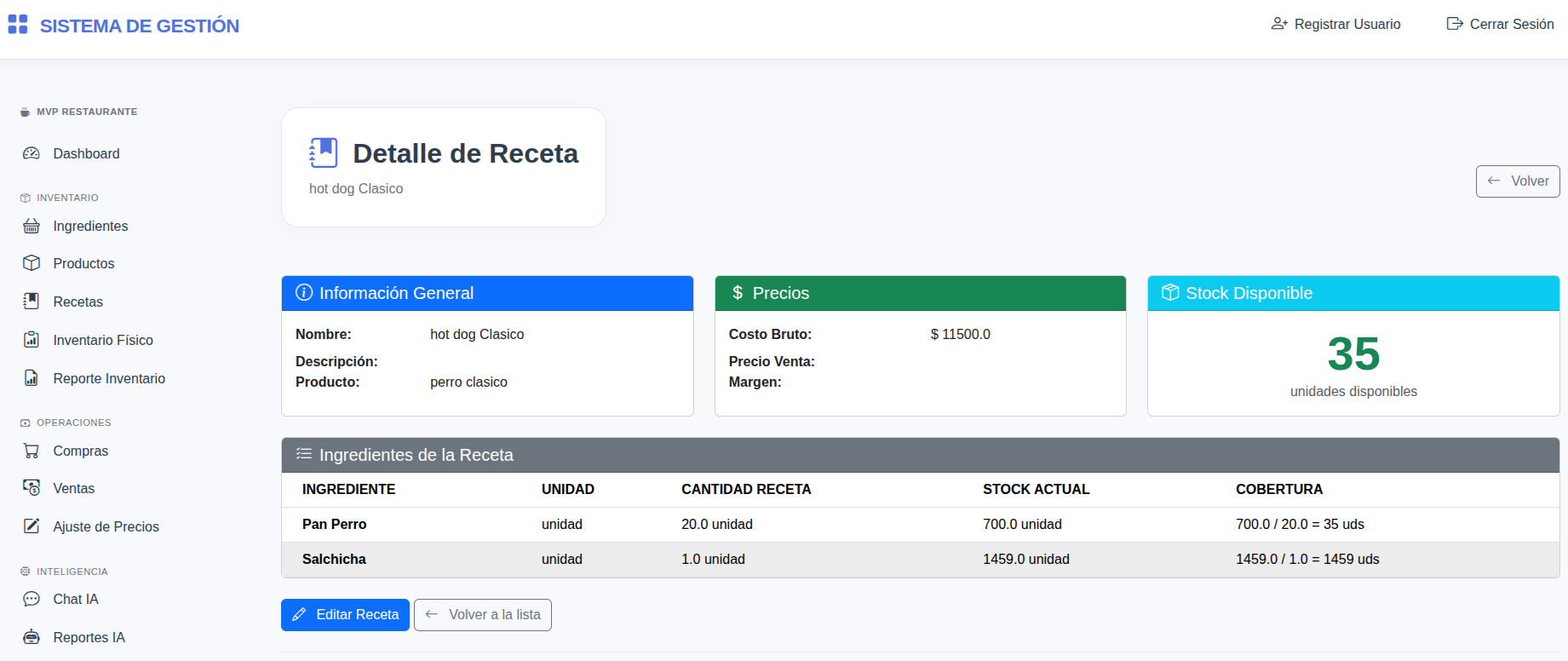1568x661 pixels.
Task: Click the Chat IA speech bubble icon
Action: click(32, 599)
